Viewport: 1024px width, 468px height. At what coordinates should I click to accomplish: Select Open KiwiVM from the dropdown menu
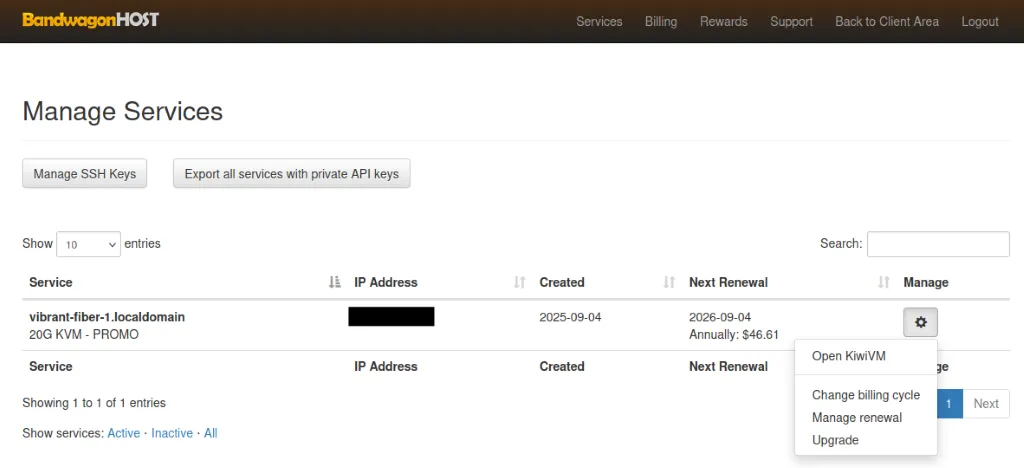pos(848,356)
